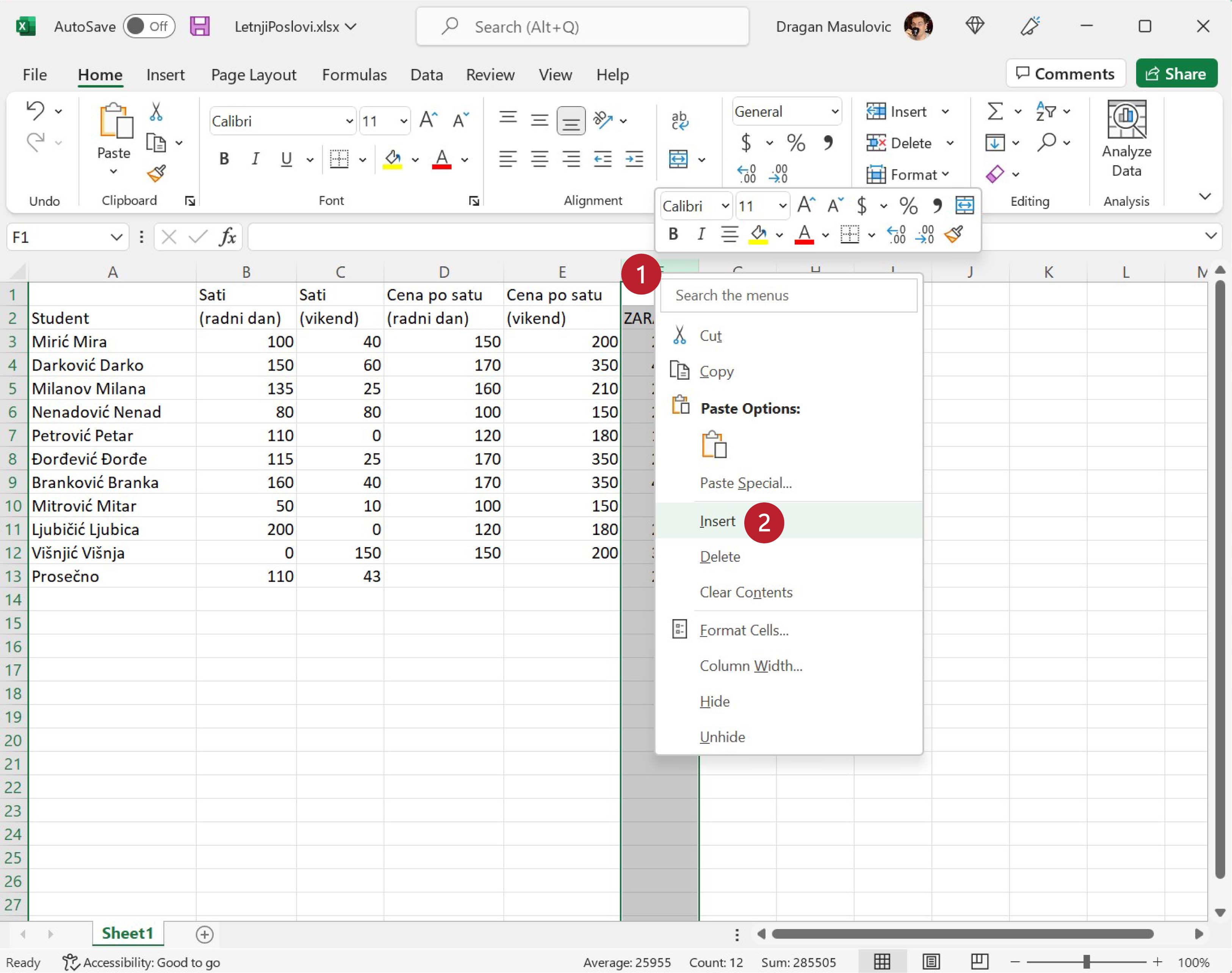The width and height of the screenshot is (1232, 973).
Task: Expand the Calibri font name dropdown in ribbon
Action: (x=349, y=121)
